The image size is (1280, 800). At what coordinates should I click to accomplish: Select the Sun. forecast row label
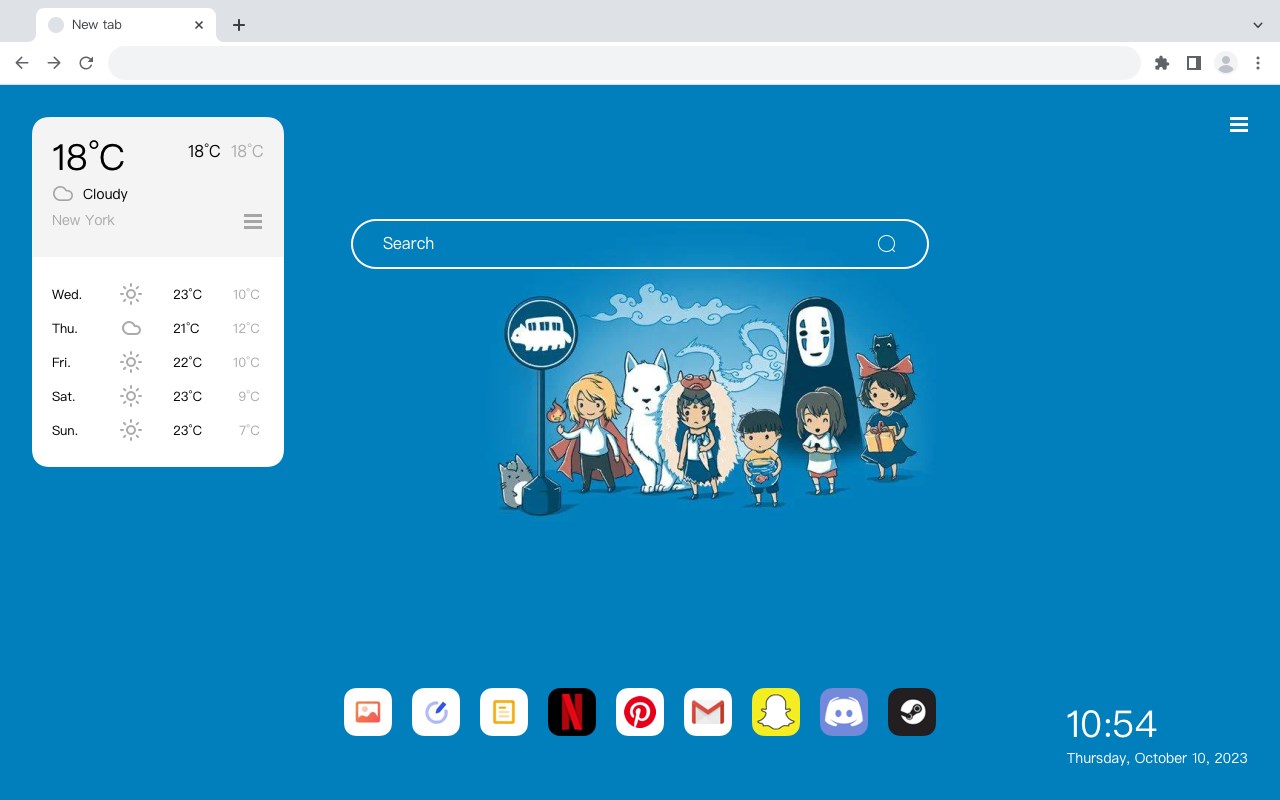tap(65, 431)
